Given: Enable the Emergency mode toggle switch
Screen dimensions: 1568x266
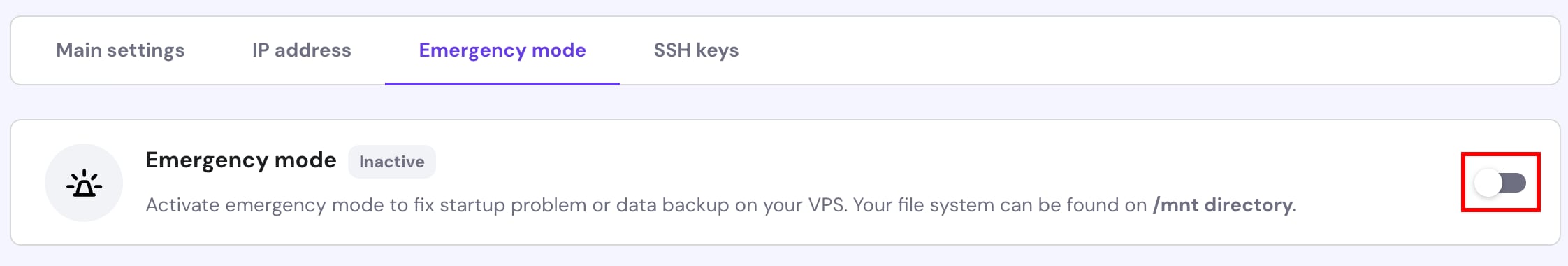Looking at the screenshot, I should tap(1500, 183).
